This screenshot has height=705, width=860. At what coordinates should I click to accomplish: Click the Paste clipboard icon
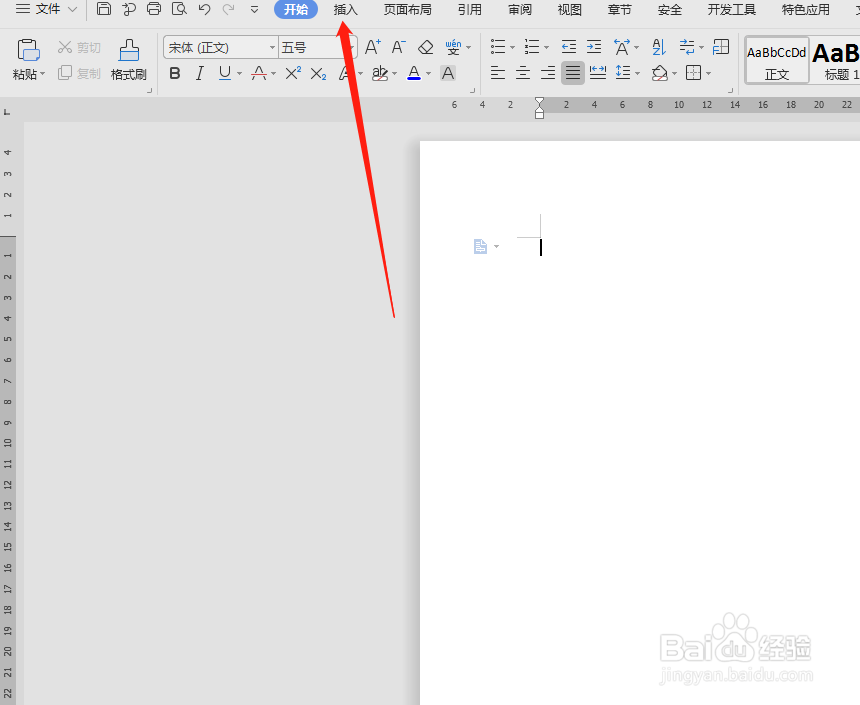click(29, 50)
